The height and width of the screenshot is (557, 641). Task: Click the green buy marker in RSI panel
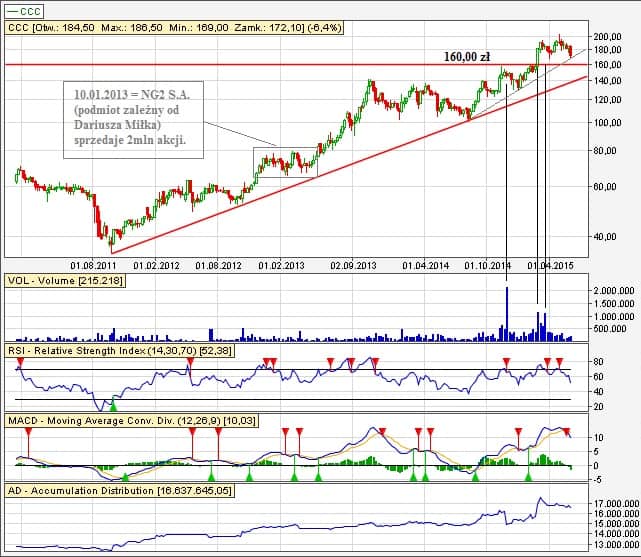113,405
